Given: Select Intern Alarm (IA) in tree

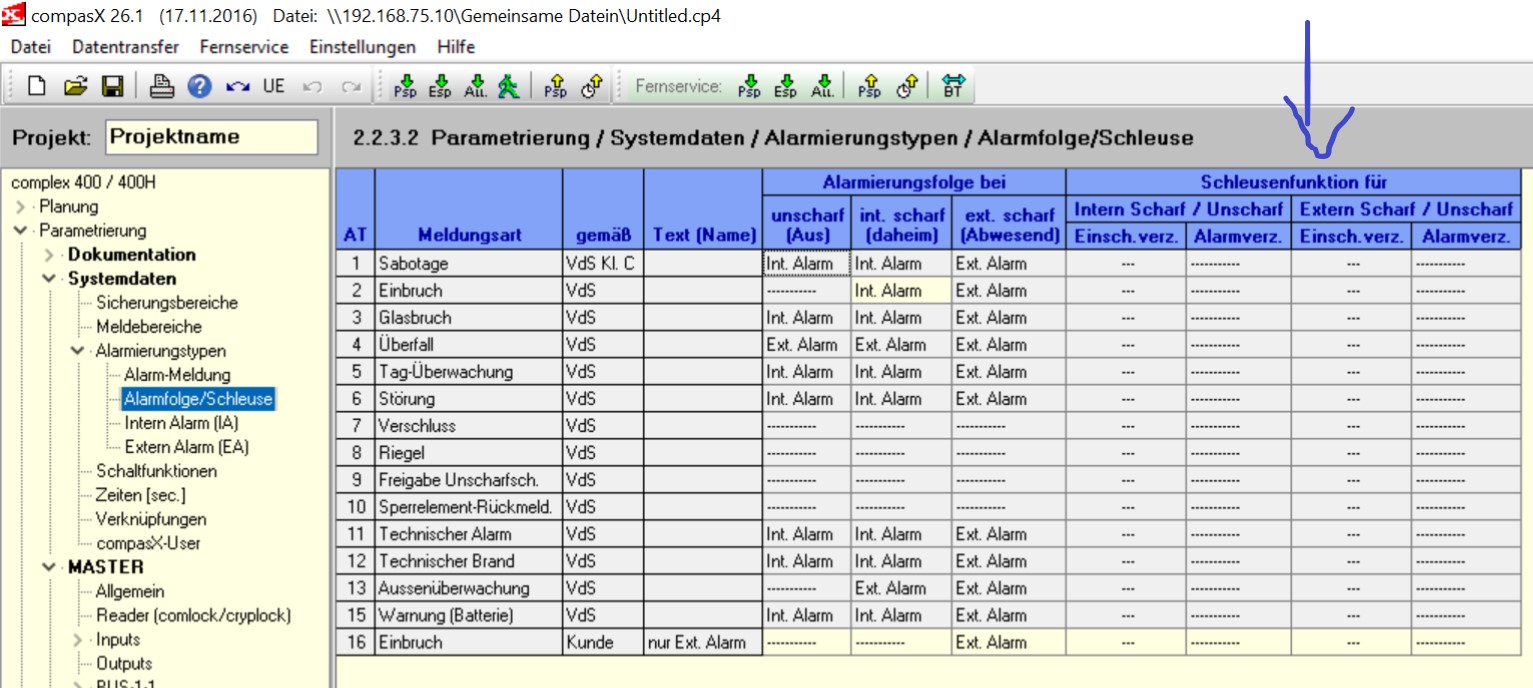Looking at the screenshot, I should coord(181,423).
